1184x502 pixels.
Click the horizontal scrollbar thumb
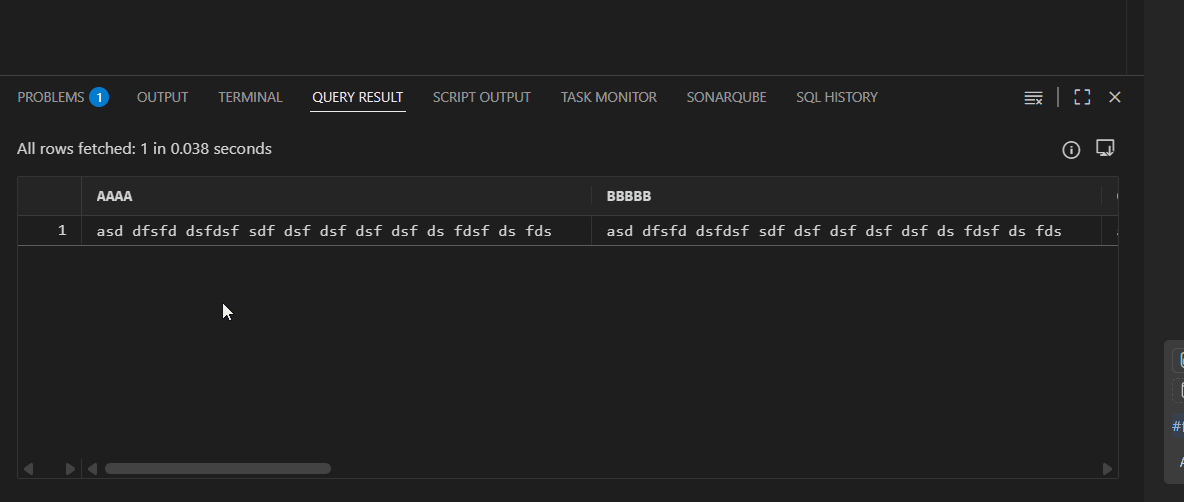(x=217, y=469)
